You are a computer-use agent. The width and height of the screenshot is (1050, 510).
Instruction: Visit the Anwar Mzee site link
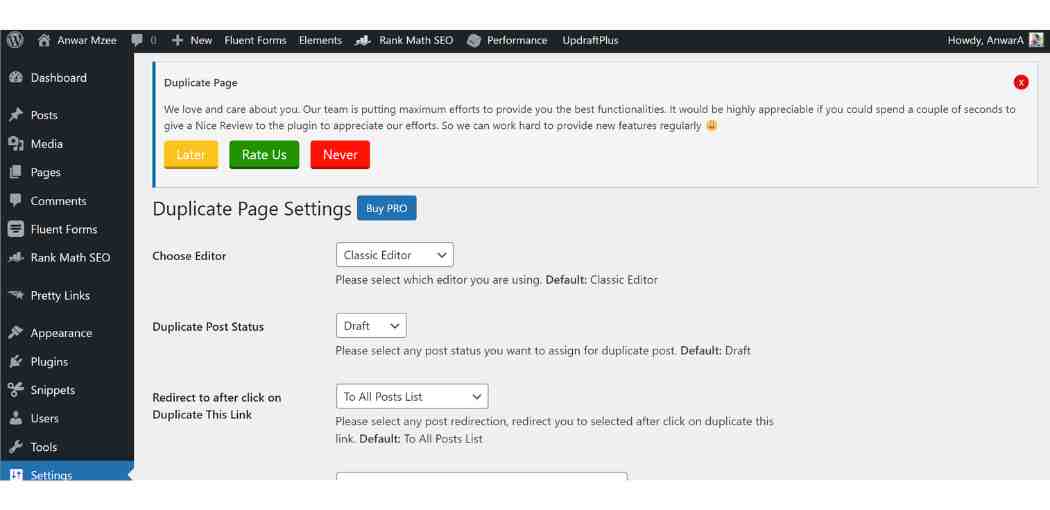[87, 40]
